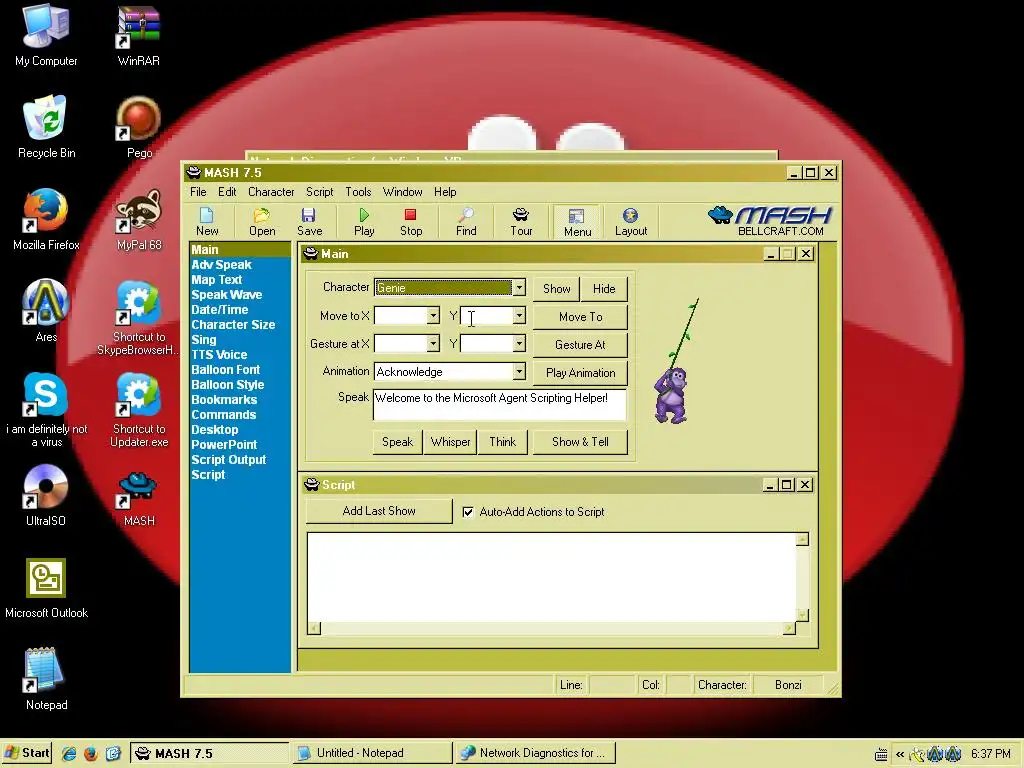Click the Layout toolbar icon

coord(630,222)
